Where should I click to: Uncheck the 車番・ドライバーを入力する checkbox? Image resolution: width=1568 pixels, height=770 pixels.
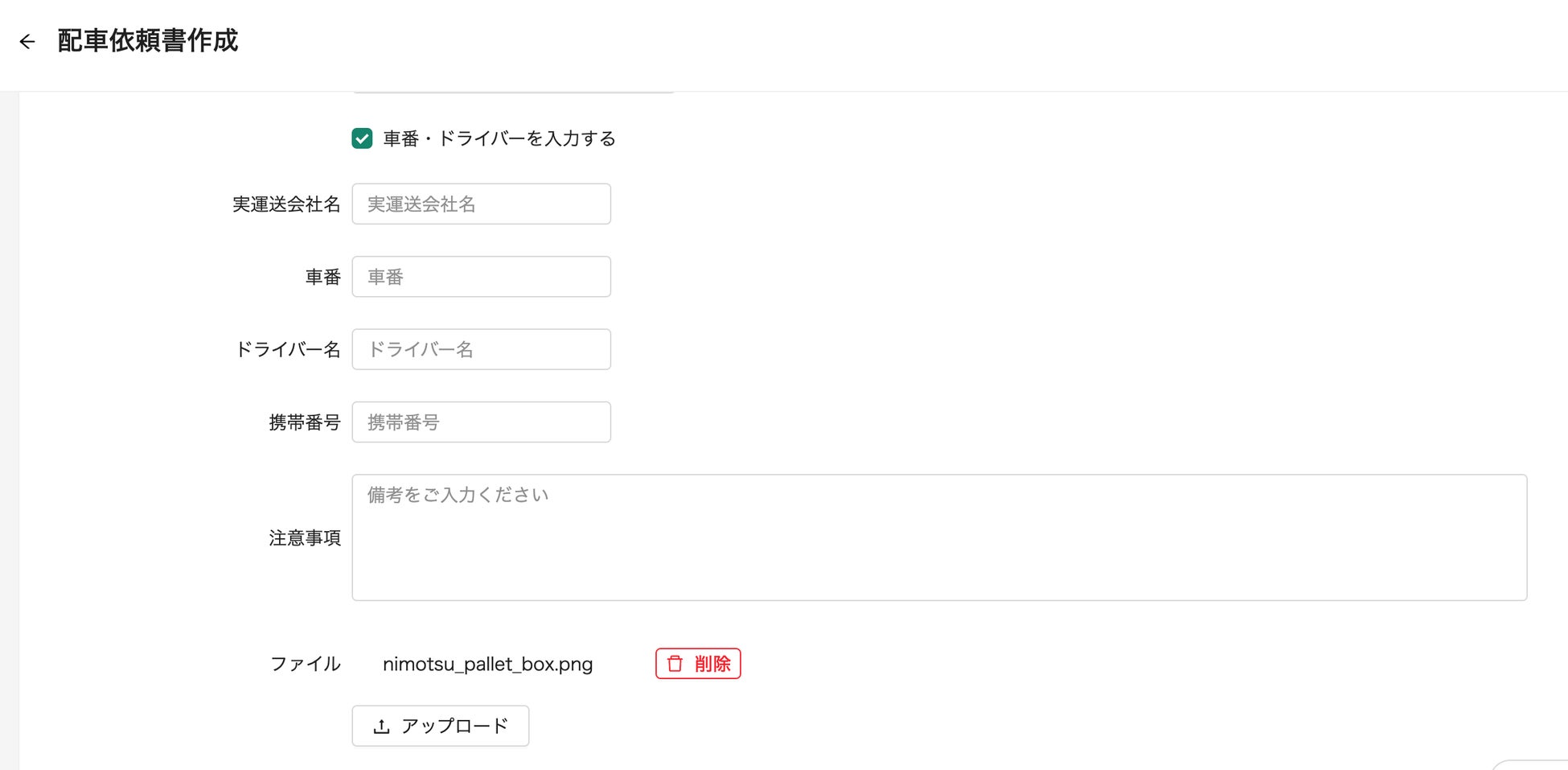(362, 138)
